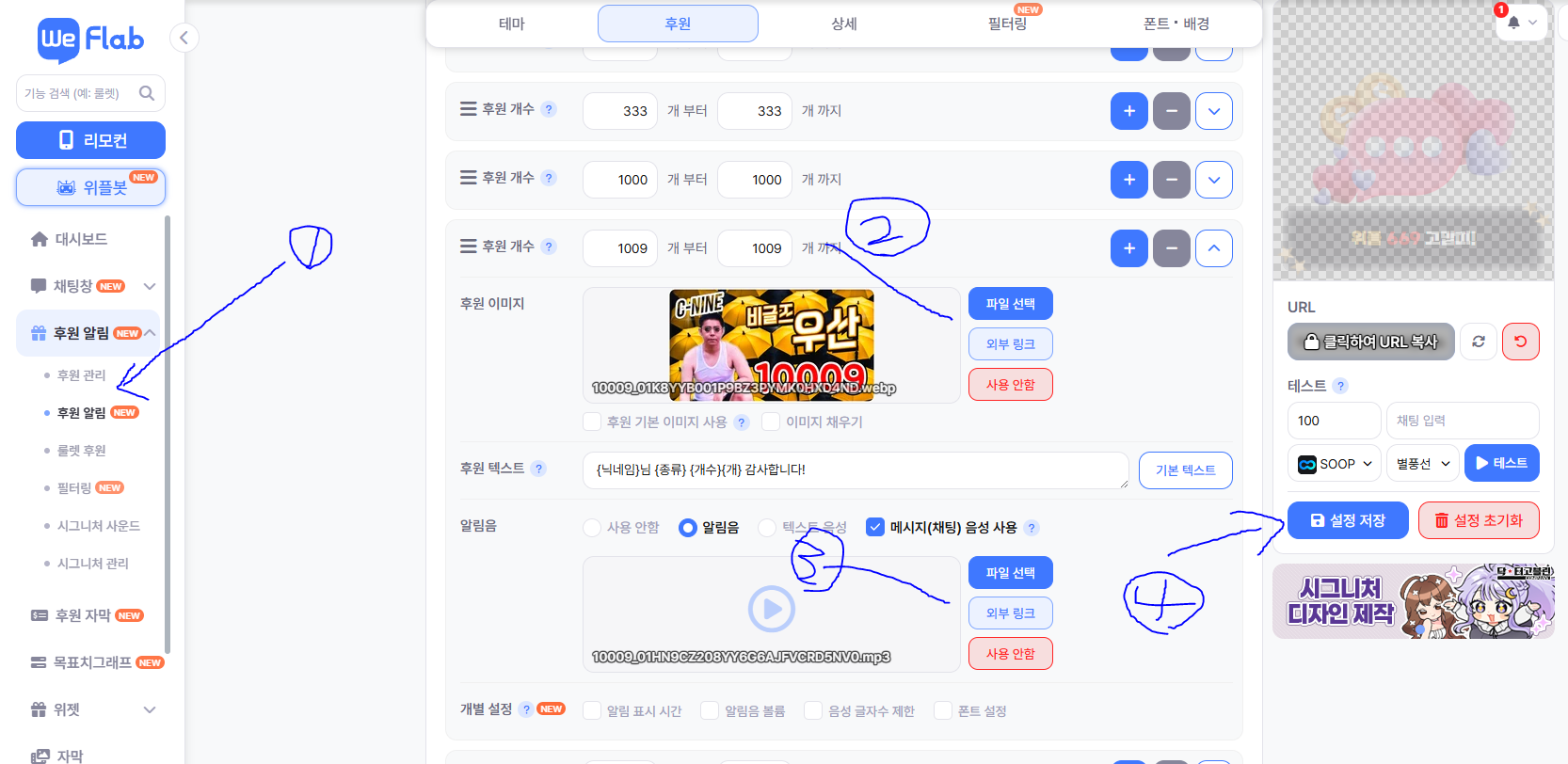
Task: Click the test amount input showing 100
Action: (1333, 421)
